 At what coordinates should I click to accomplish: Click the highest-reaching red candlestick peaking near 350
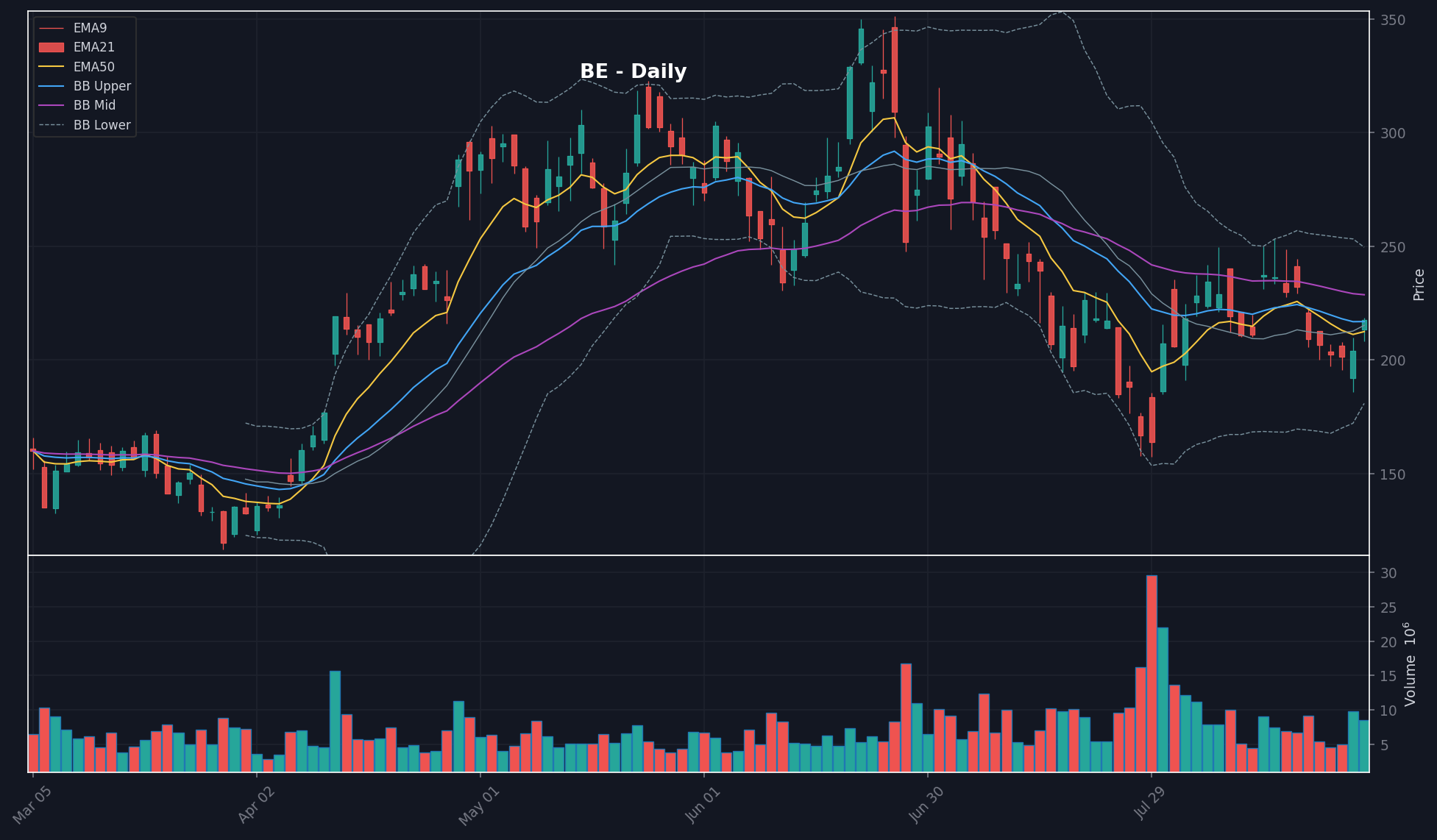coord(895,70)
